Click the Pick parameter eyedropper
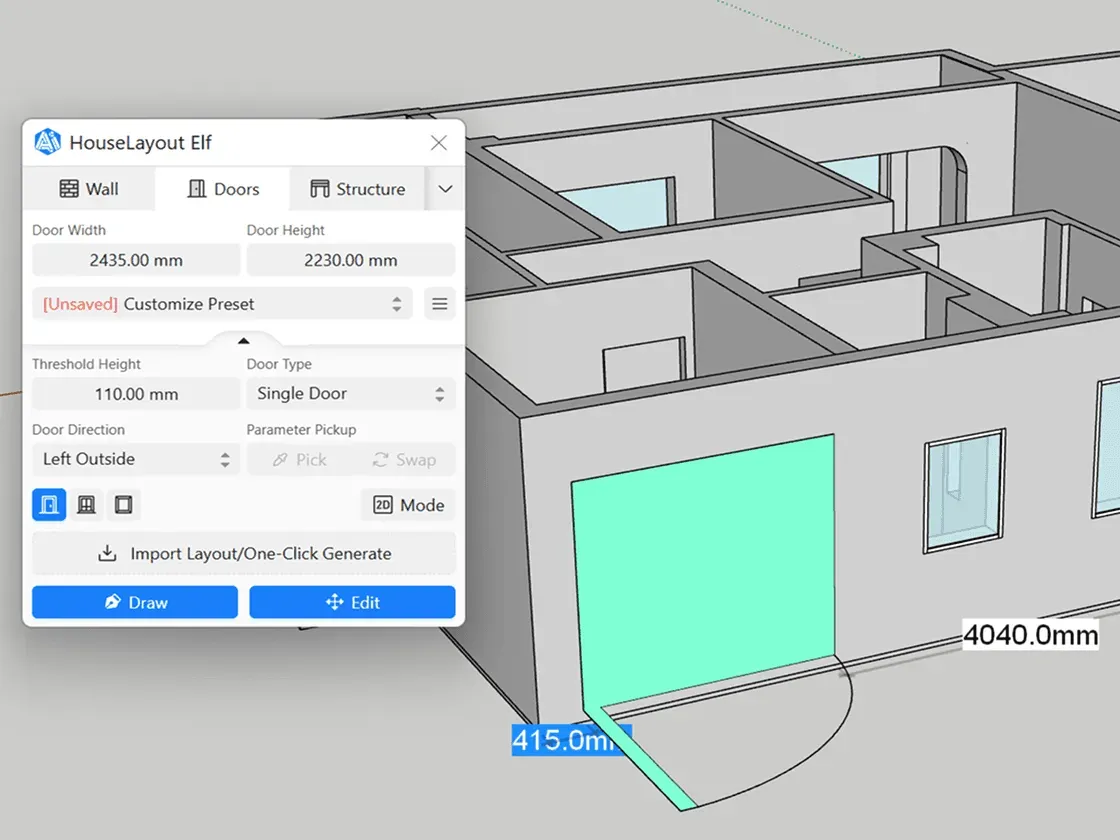This screenshot has width=1120, height=840. coord(299,459)
